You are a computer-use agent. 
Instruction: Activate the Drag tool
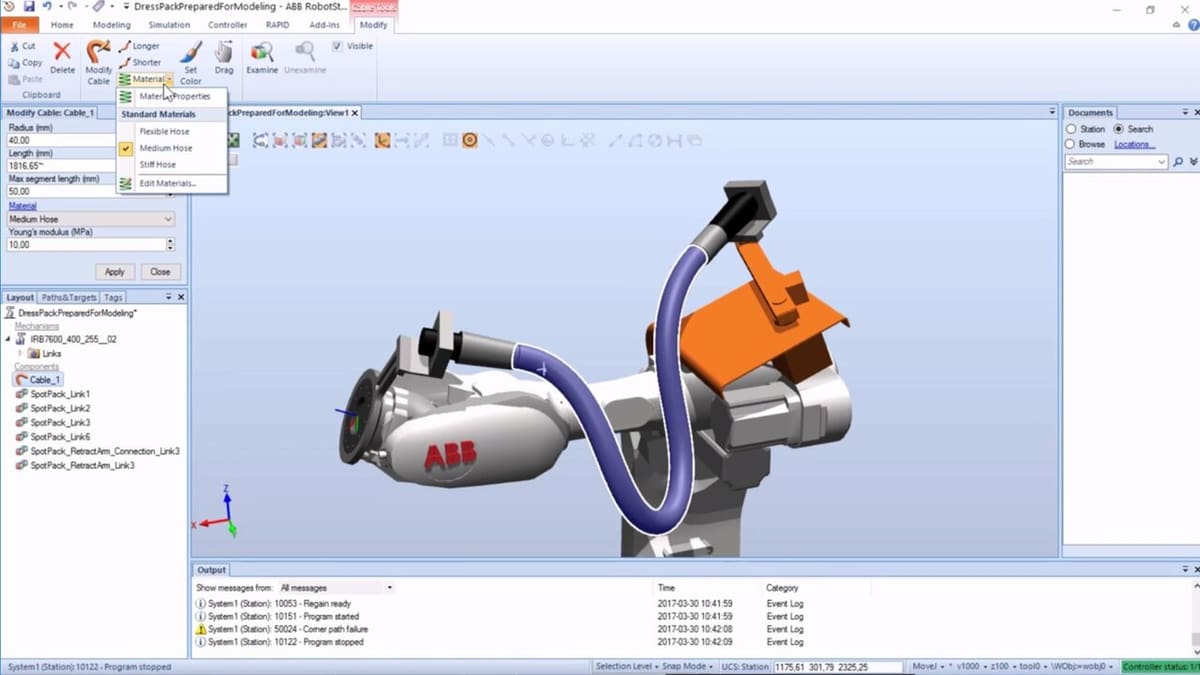224,52
